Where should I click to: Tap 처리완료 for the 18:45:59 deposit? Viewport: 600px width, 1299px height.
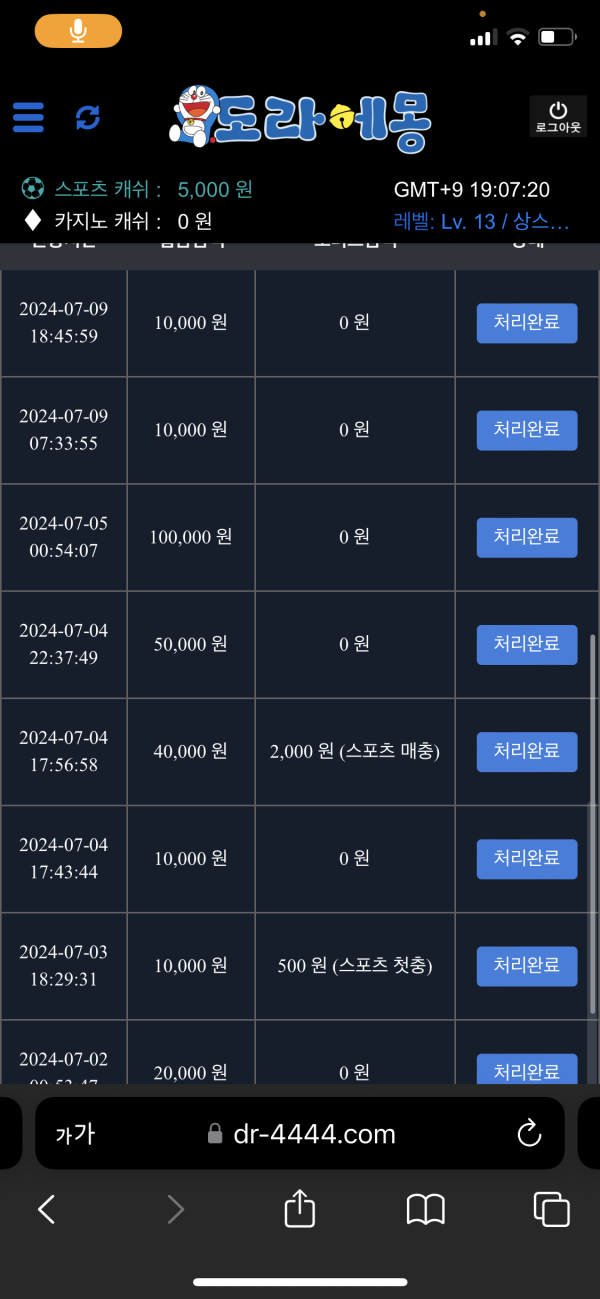click(x=527, y=323)
